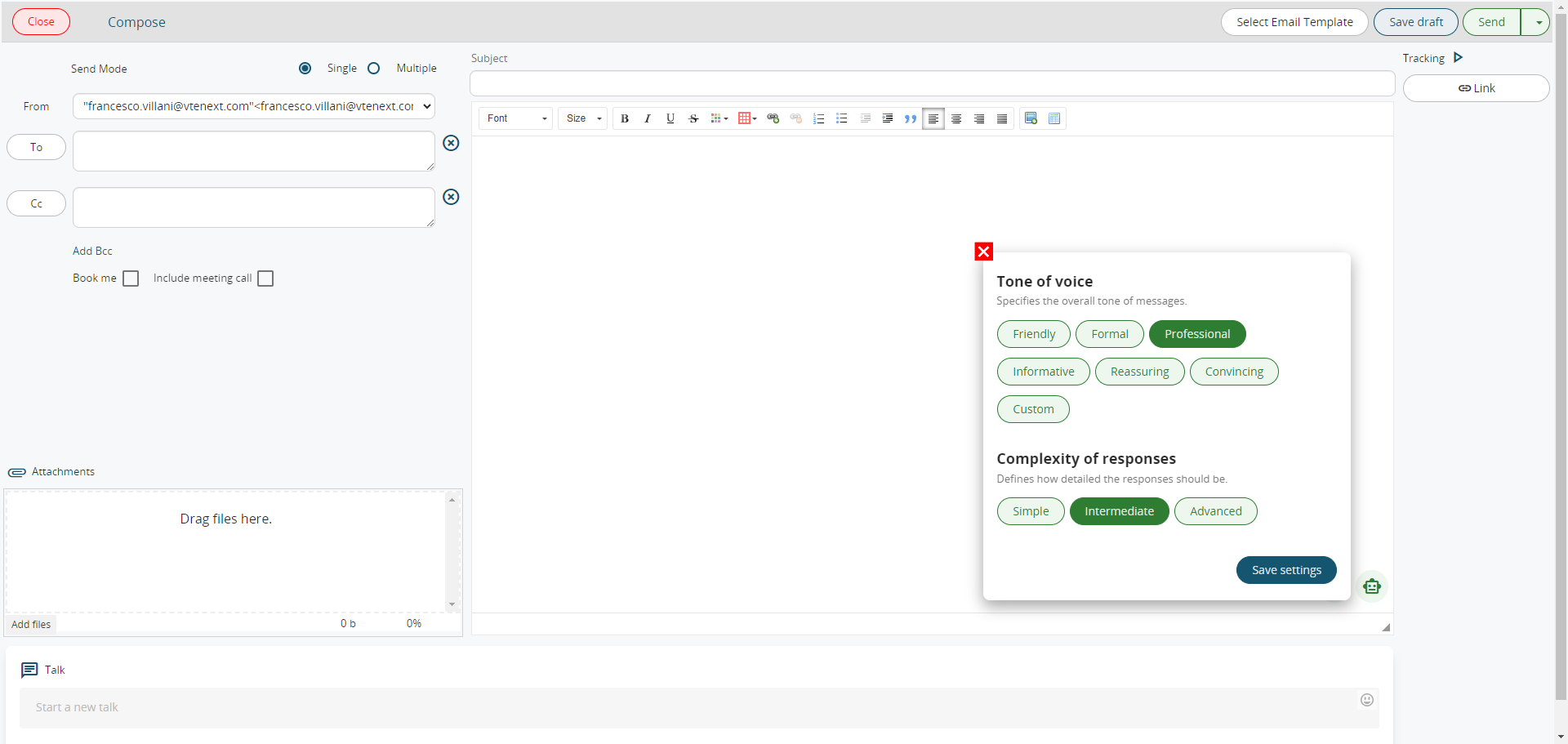Open Select Email Template

pos(1294,22)
